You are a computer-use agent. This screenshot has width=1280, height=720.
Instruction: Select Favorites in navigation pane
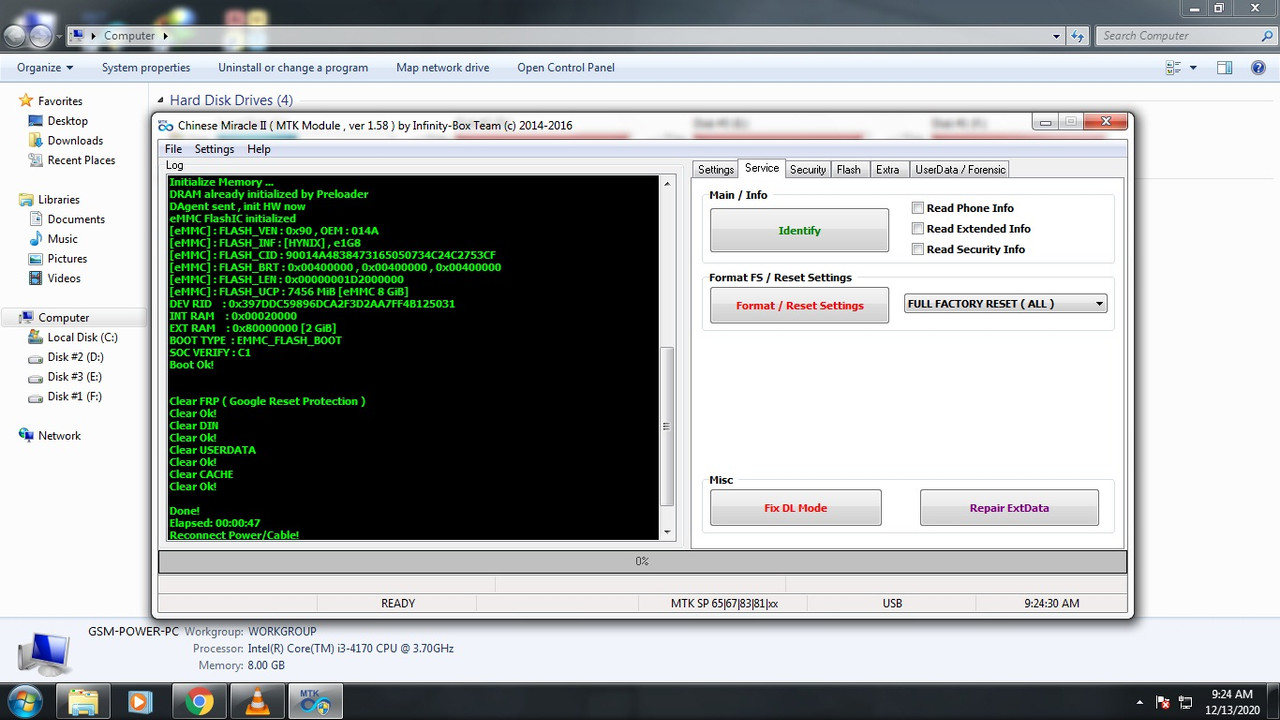pos(60,101)
